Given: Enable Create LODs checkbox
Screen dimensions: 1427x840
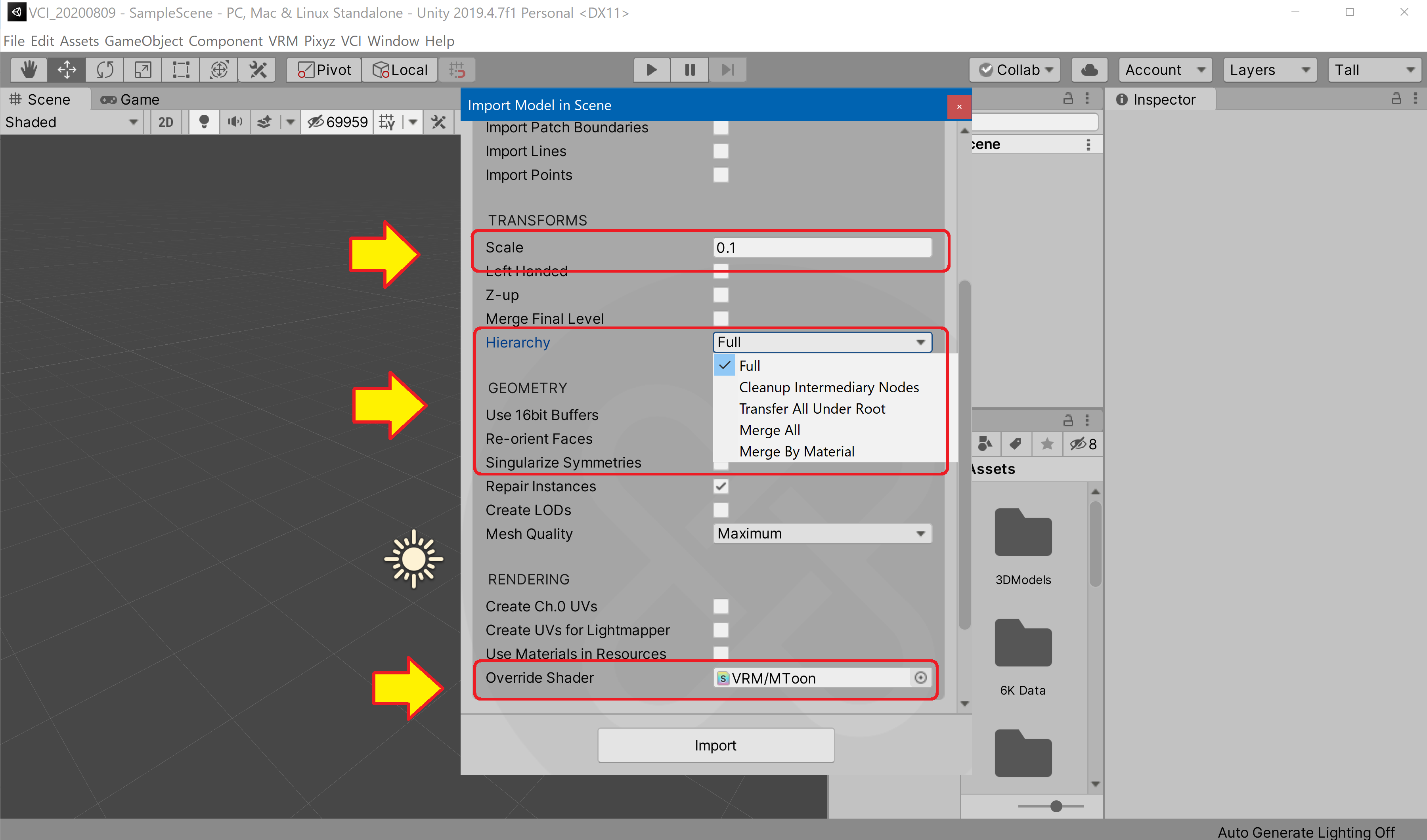Looking at the screenshot, I should [x=721, y=510].
